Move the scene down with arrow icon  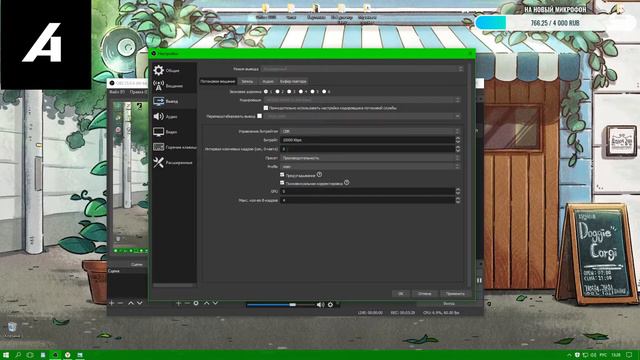pos(140,303)
